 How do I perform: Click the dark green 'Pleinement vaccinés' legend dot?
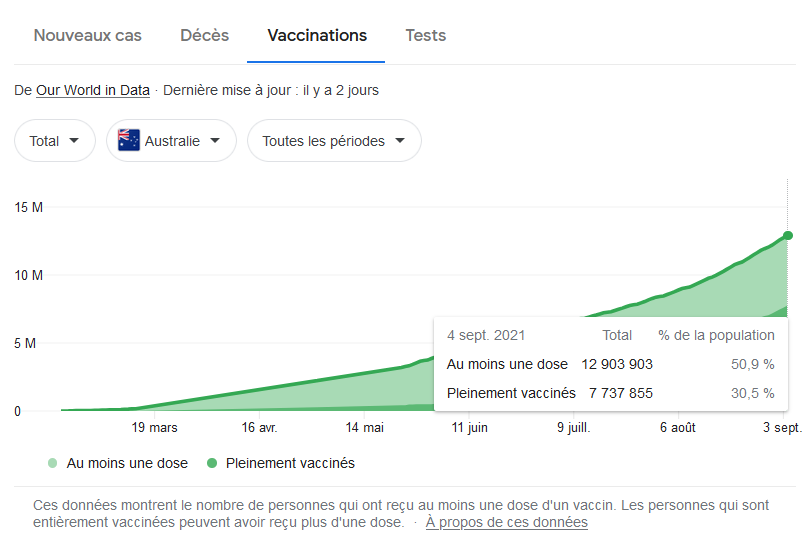(x=211, y=463)
